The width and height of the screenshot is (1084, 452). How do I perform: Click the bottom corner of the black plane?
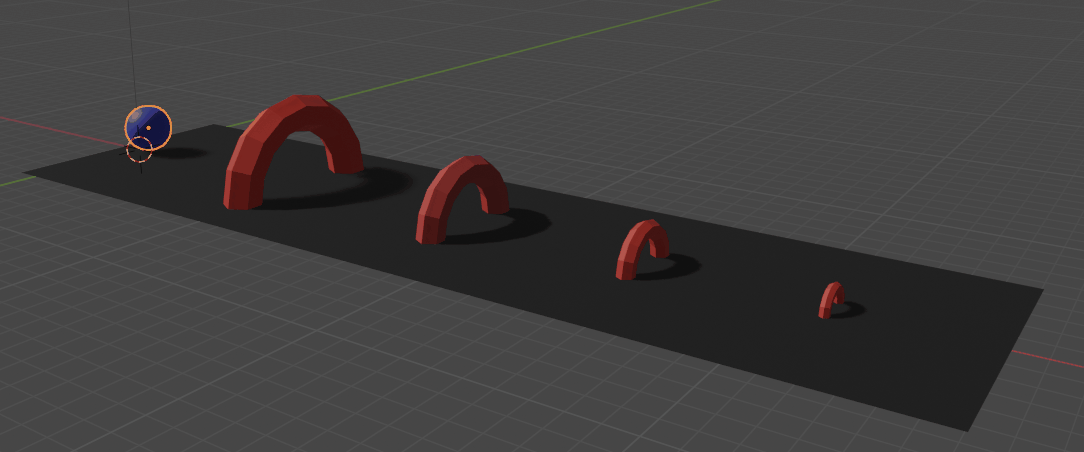tap(967, 430)
